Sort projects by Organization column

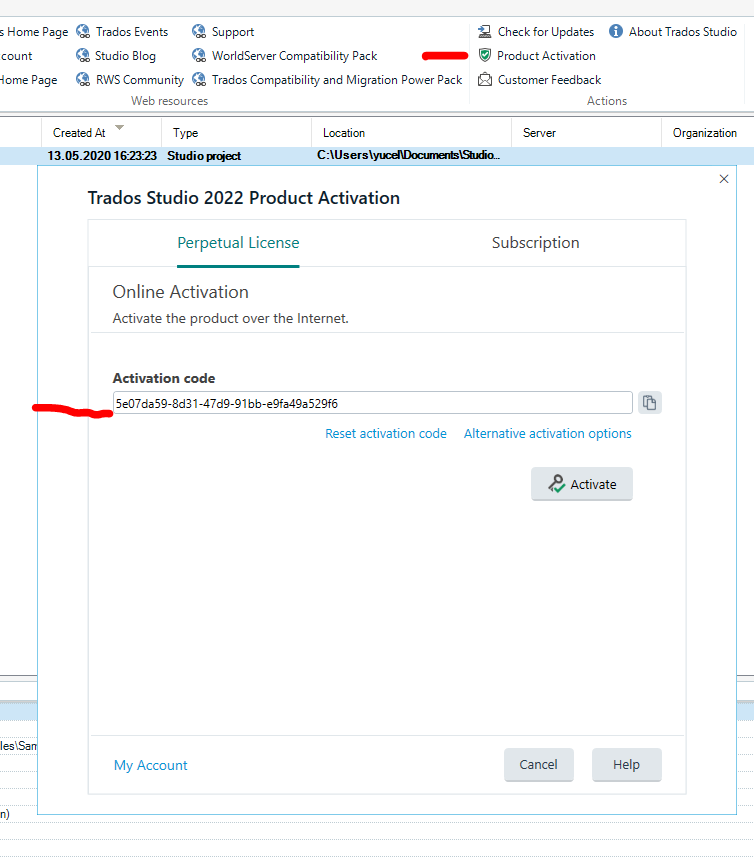[x=707, y=132]
